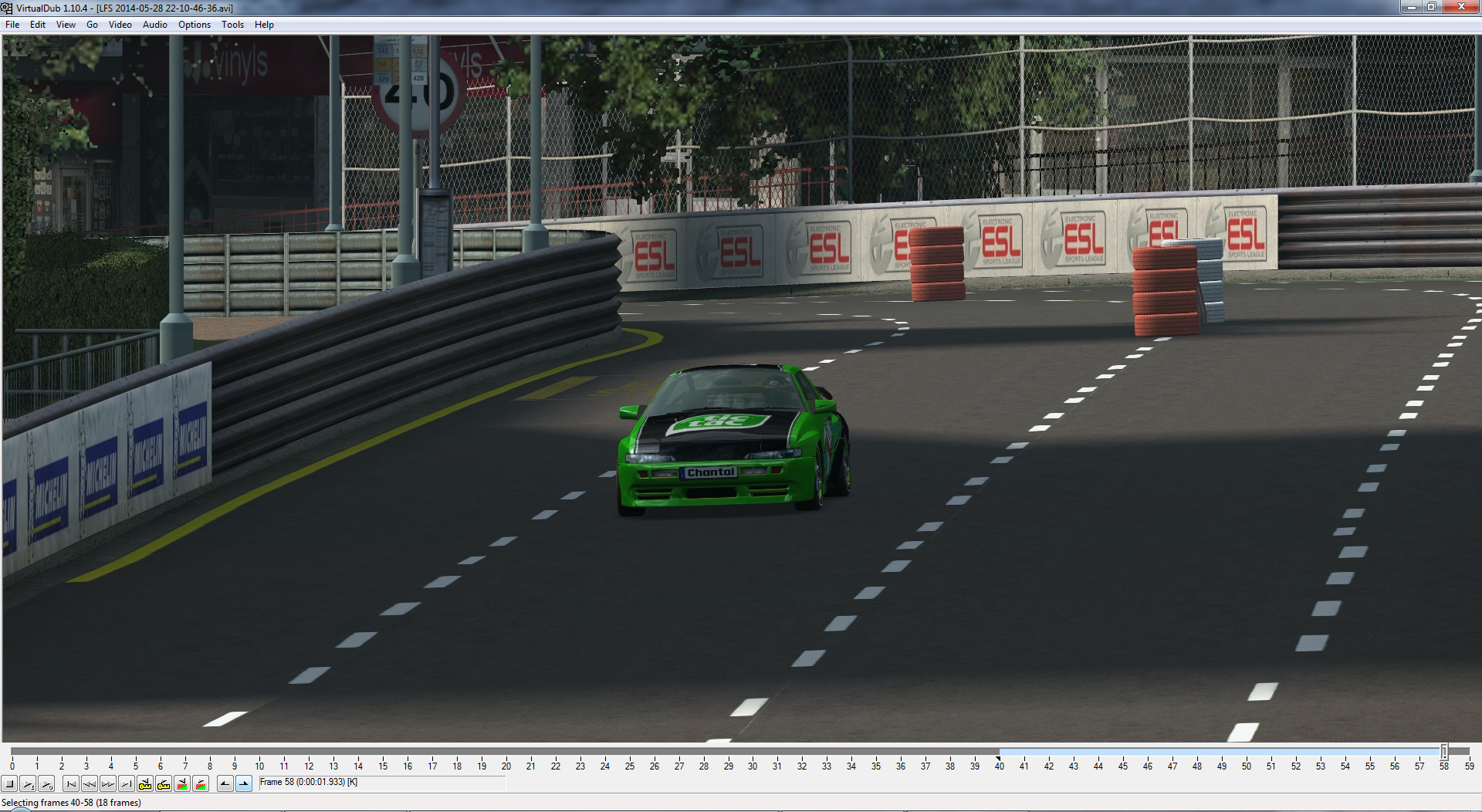Jump to the end of the video
The height and width of the screenshot is (812, 1482).
pyautogui.click(x=127, y=784)
